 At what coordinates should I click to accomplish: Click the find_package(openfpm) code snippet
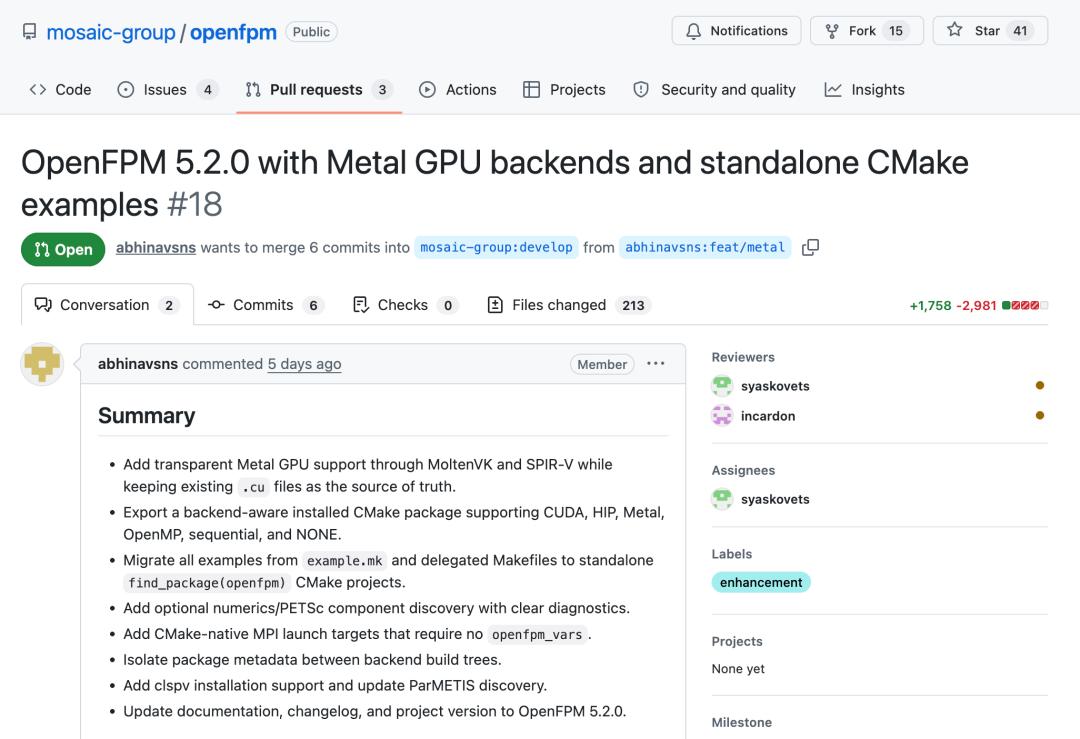click(207, 583)
